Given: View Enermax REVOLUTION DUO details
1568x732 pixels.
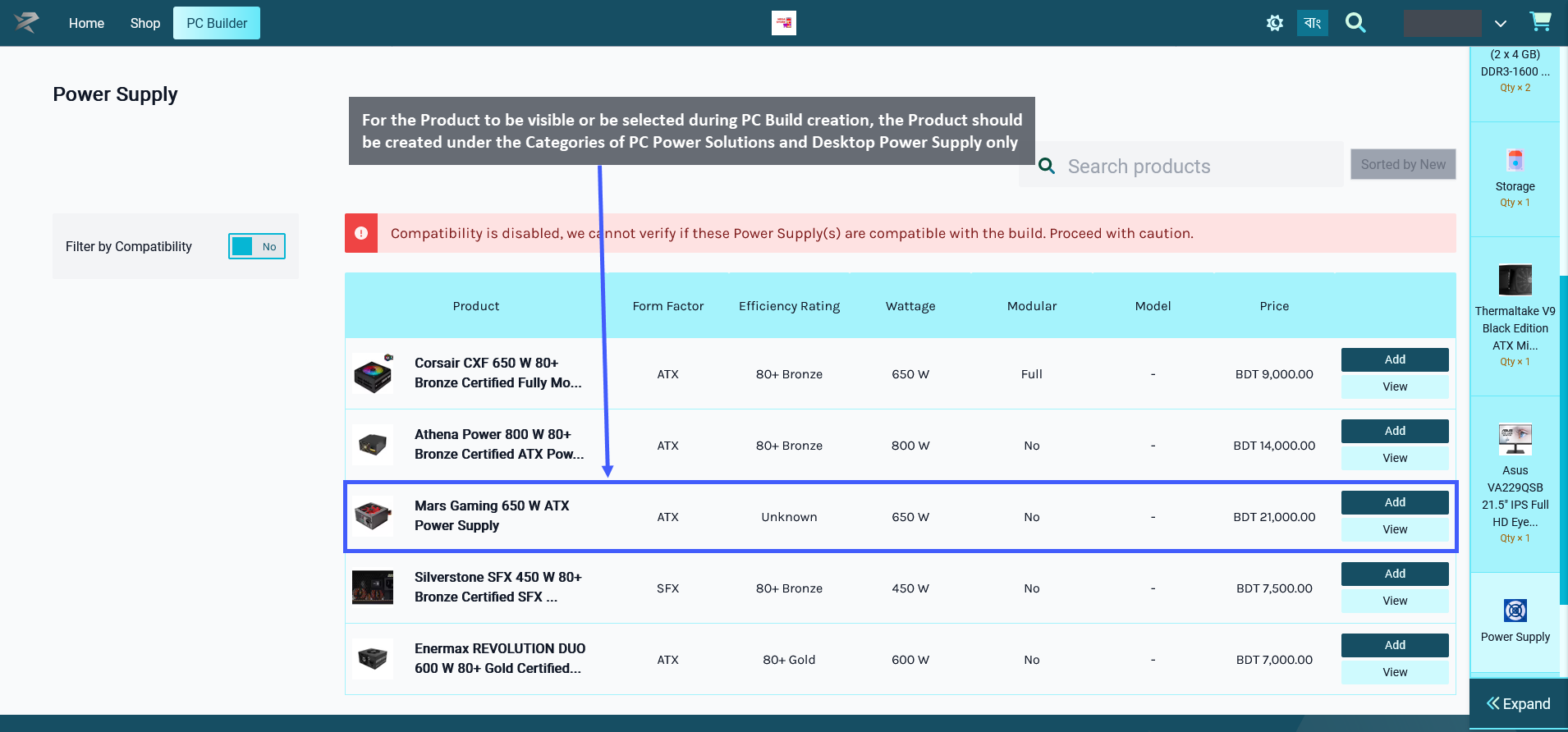Looking at the screenshot, I should (x=1395, y=672).
